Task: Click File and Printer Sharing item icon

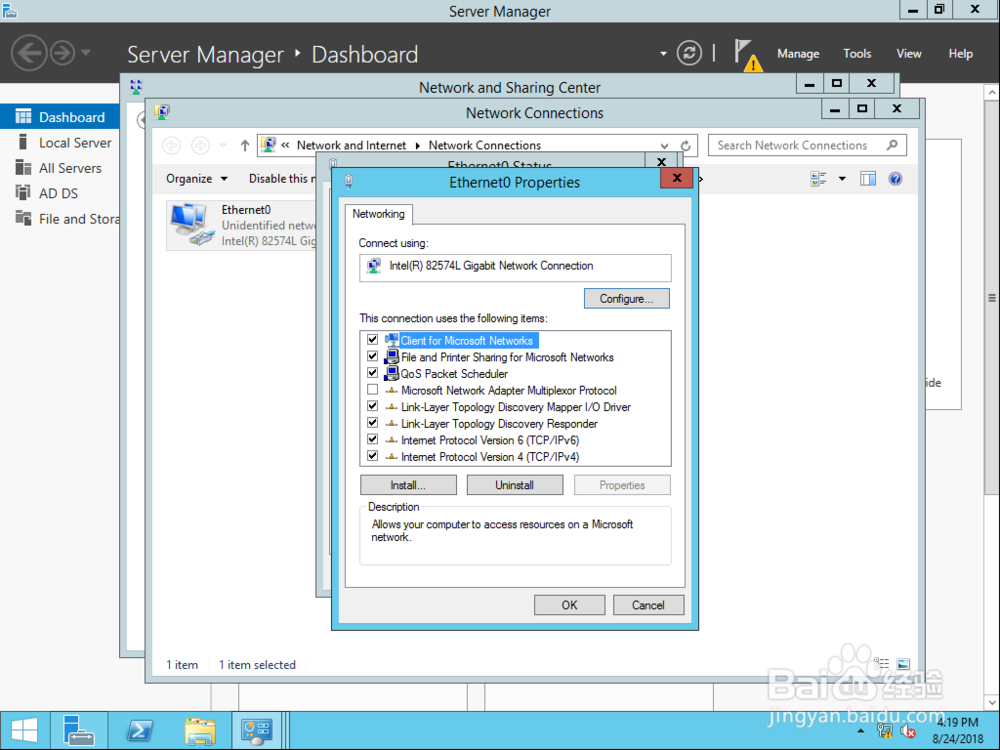Action: pyautogui.click(x=392, y=357)
